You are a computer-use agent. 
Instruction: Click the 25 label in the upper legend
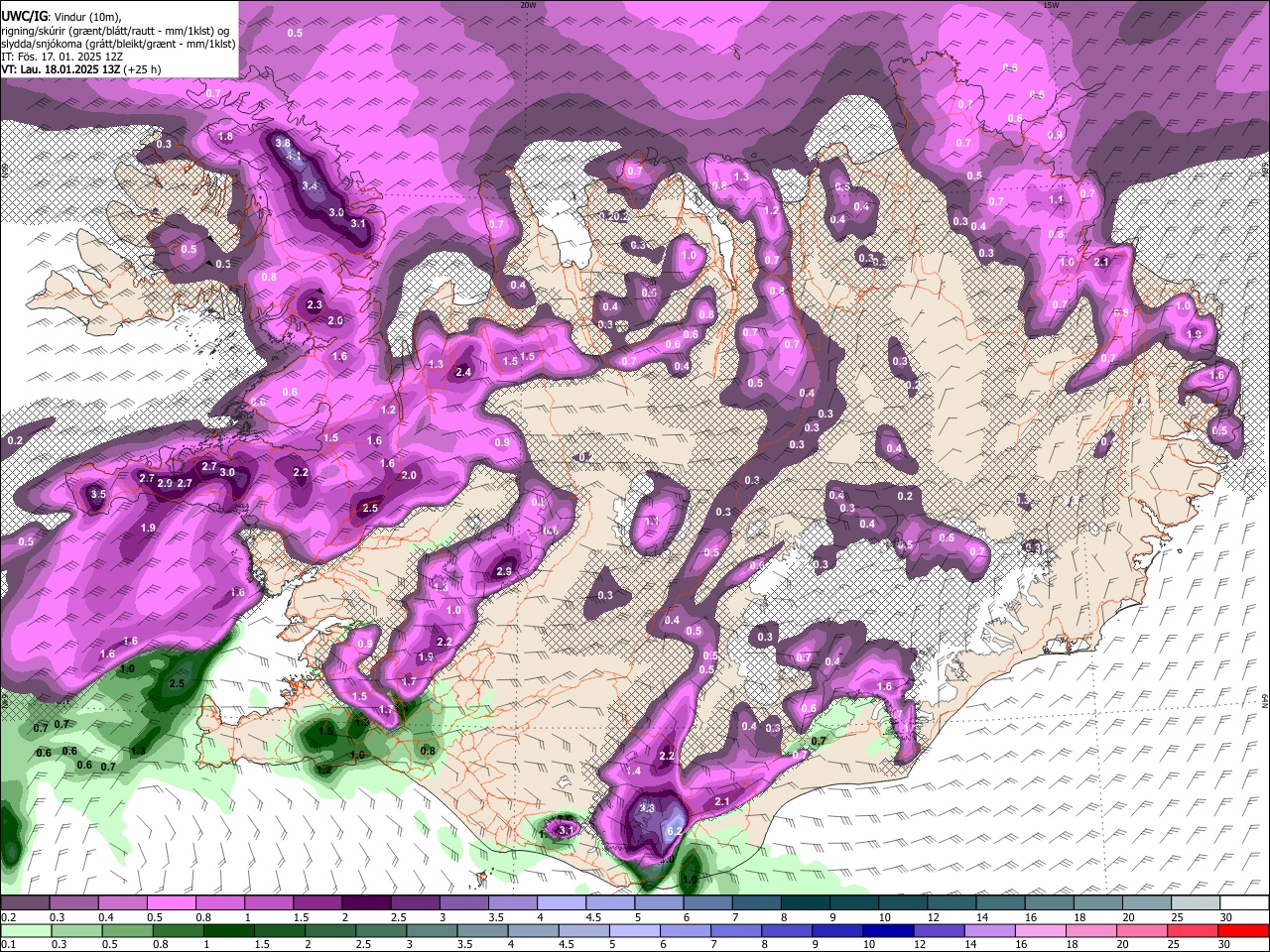coord(1178,917)
